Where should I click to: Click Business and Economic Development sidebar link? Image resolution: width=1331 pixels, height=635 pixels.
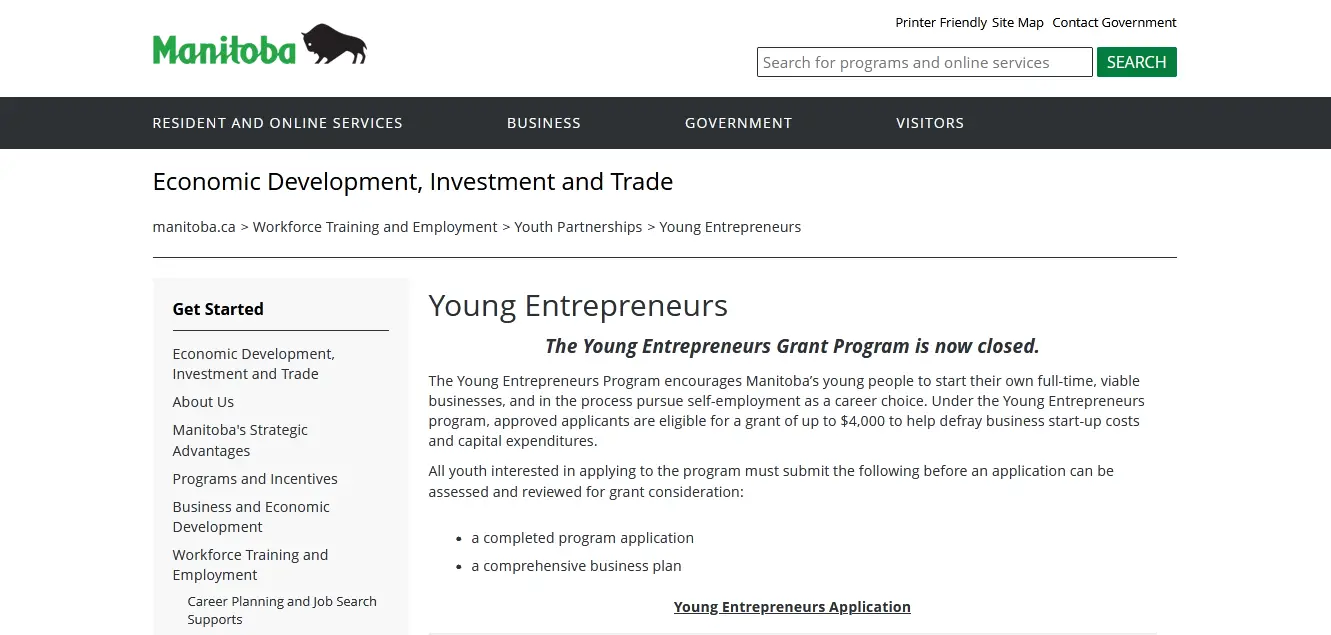coord(250,517)
